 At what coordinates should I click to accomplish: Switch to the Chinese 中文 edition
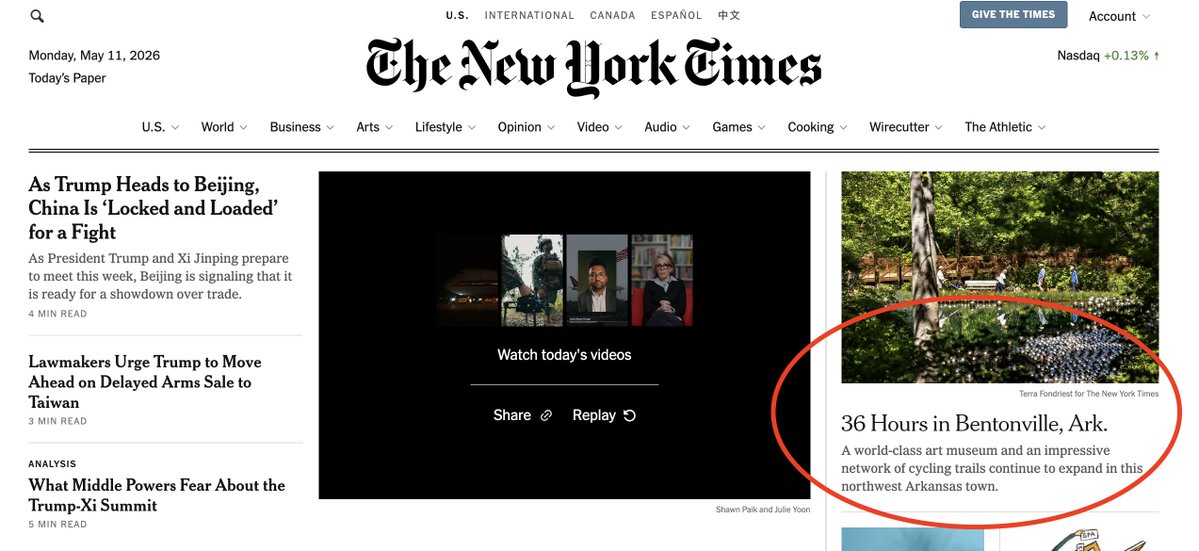pos(729,15)
